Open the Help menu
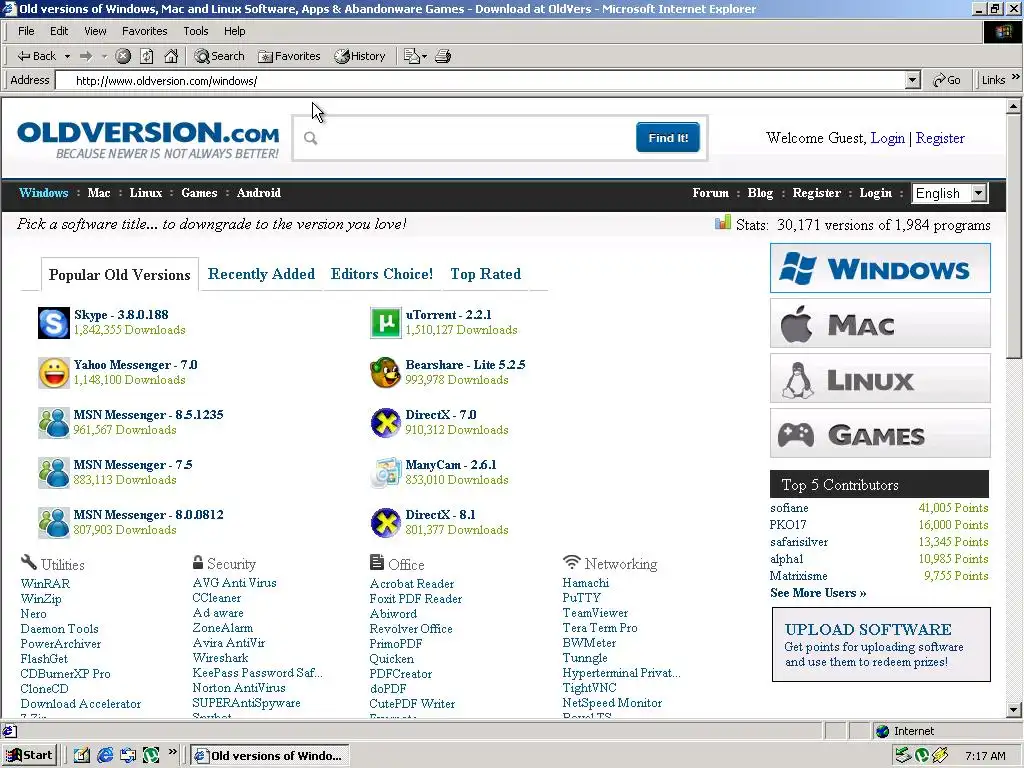 [234, 31]
